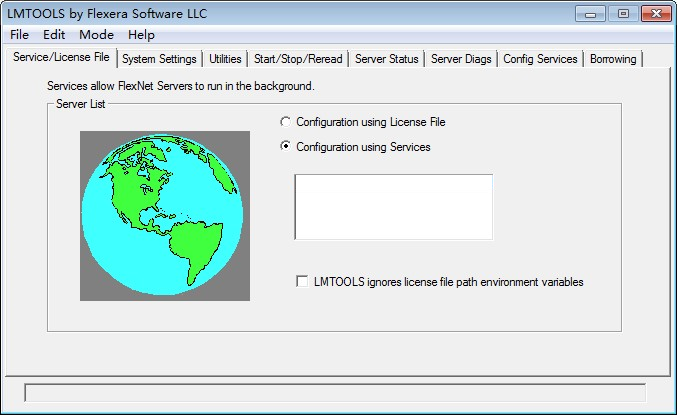This screenshot has width=677, height=415.
Task: Minimize the LMTOOLS window
Action: 591,14
